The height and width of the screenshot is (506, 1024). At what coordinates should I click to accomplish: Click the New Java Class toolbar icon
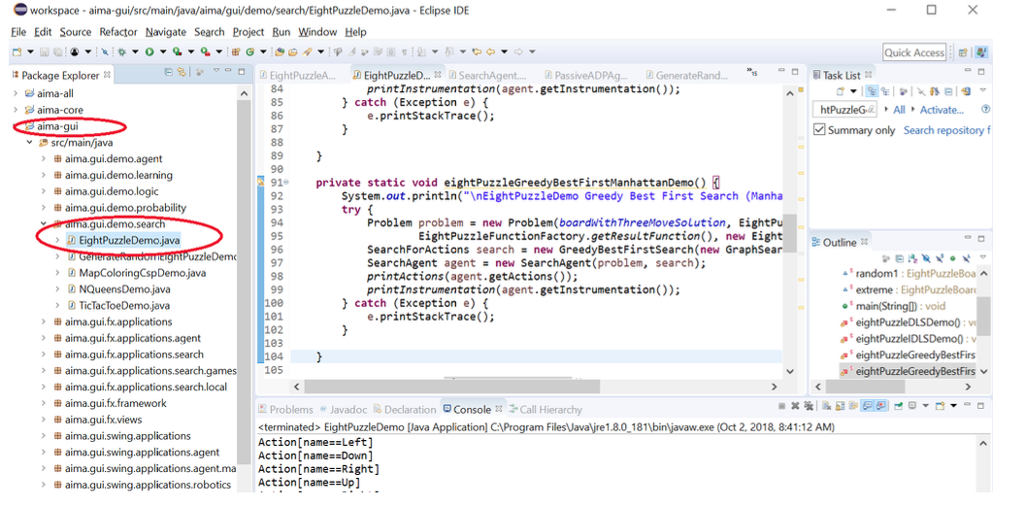click(249, 52)
